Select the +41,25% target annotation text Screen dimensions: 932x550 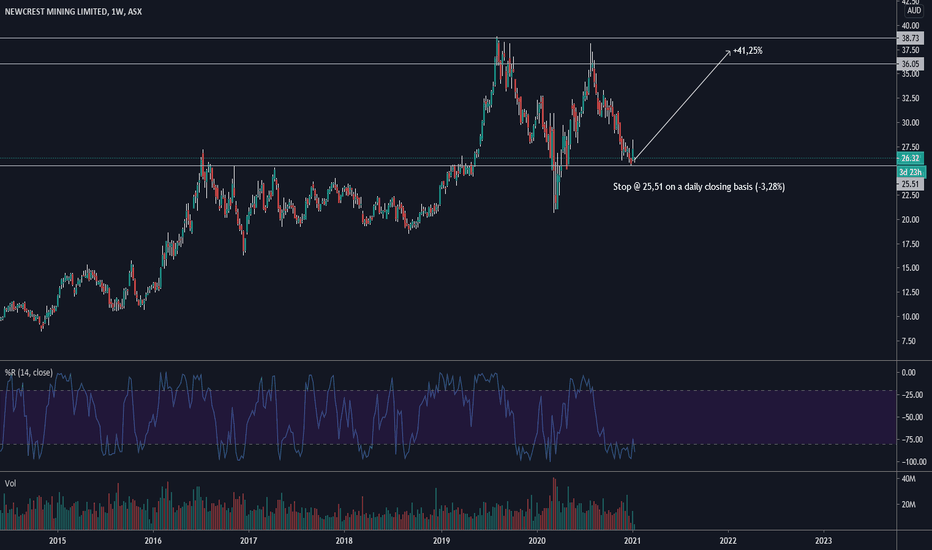pos(748,51)
